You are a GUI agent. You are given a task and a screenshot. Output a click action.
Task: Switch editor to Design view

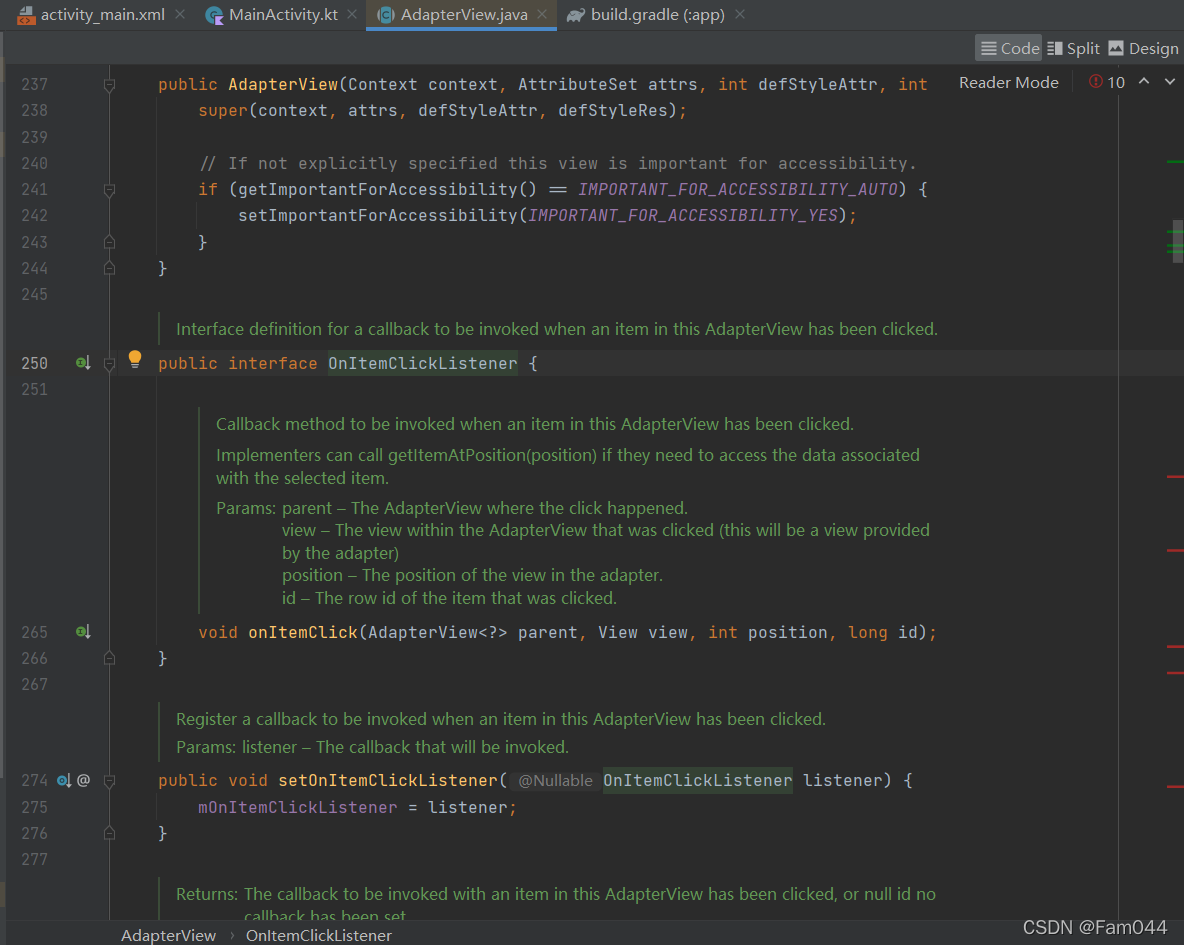[x=1143, y=48]
